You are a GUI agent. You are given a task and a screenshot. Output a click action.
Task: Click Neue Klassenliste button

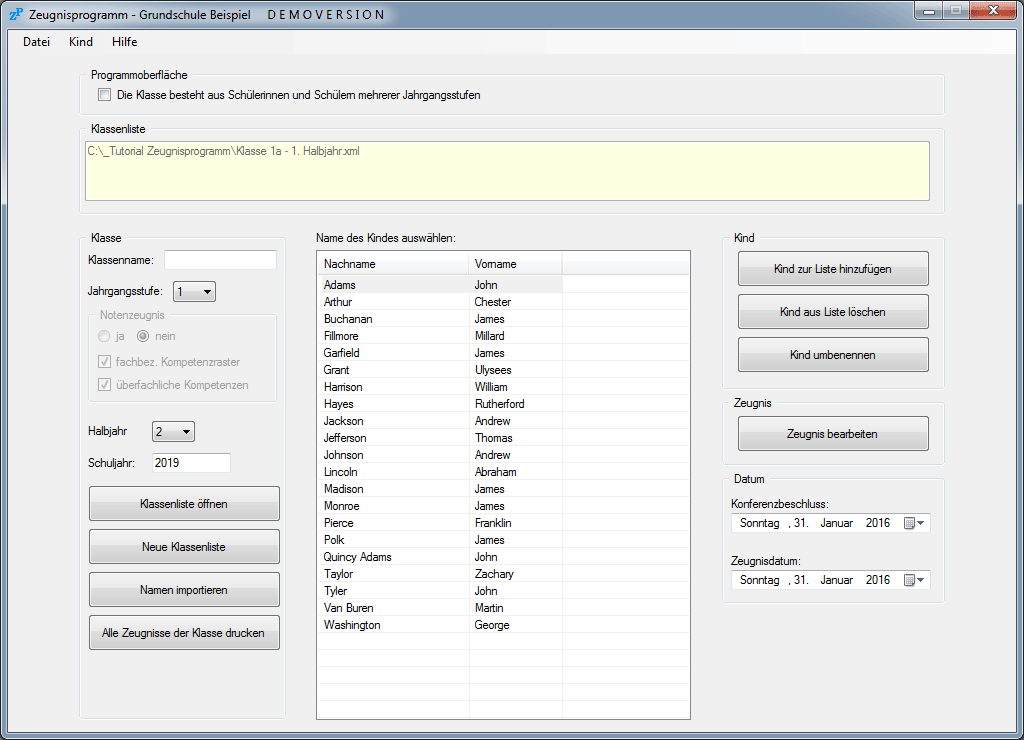click(x=184, y=547)
